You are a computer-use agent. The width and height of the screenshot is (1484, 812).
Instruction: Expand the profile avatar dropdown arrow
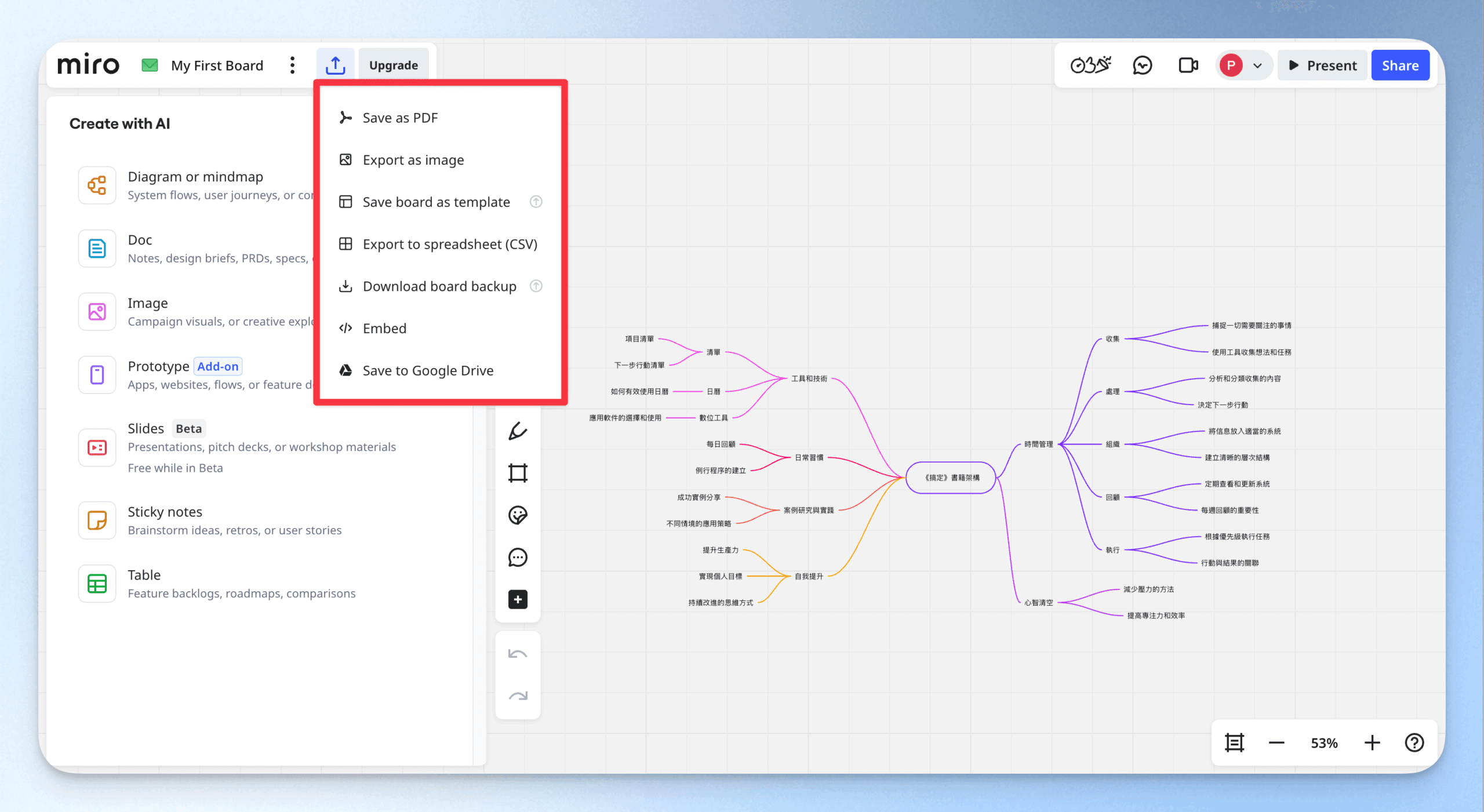[1257, 65]
